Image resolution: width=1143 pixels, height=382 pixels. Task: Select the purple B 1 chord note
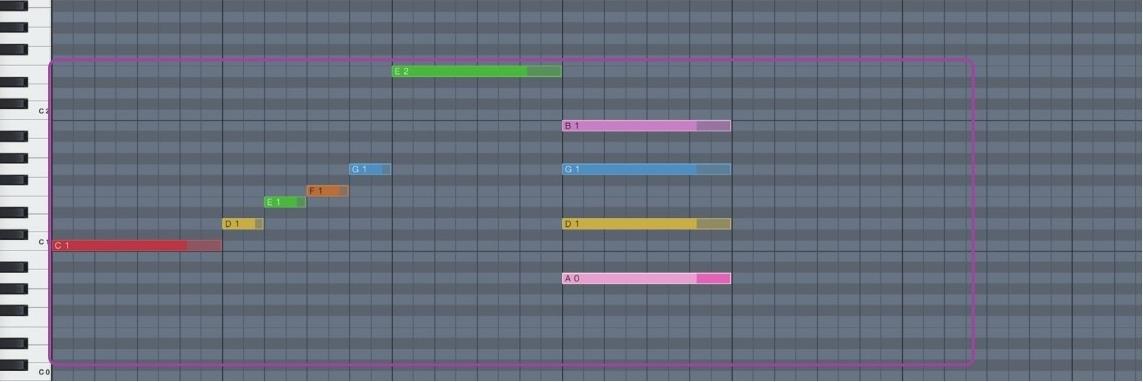tap(647, 126)
